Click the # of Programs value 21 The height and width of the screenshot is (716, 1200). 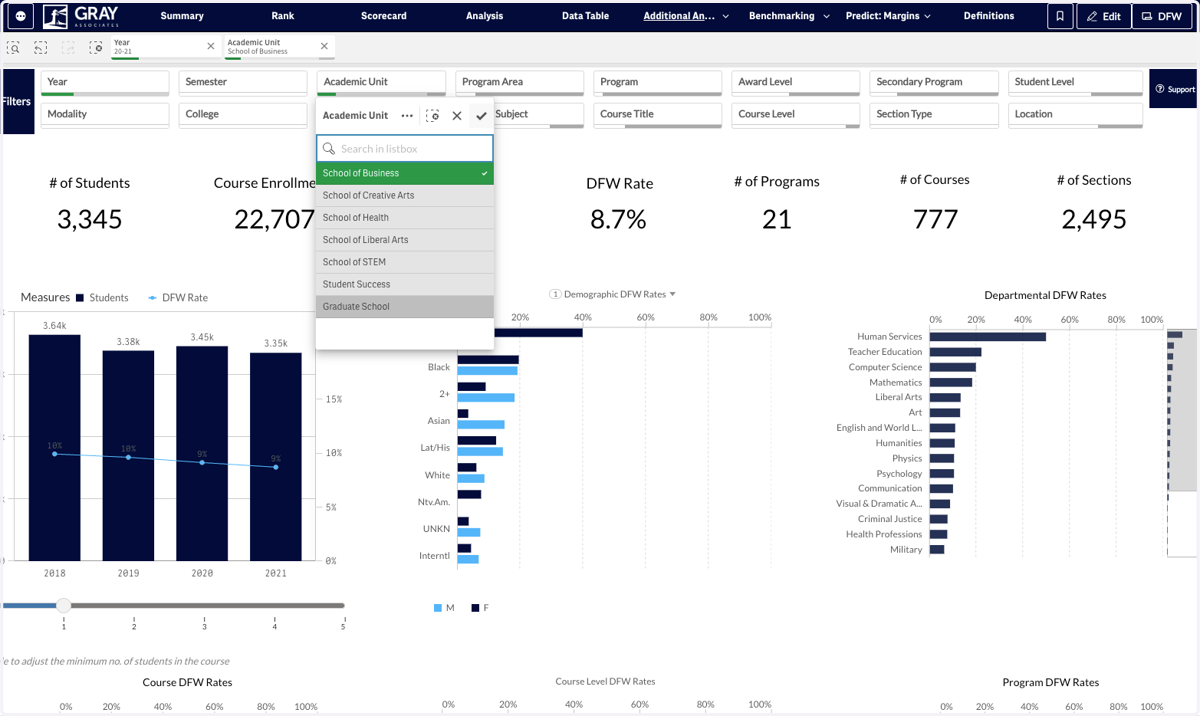776,219
